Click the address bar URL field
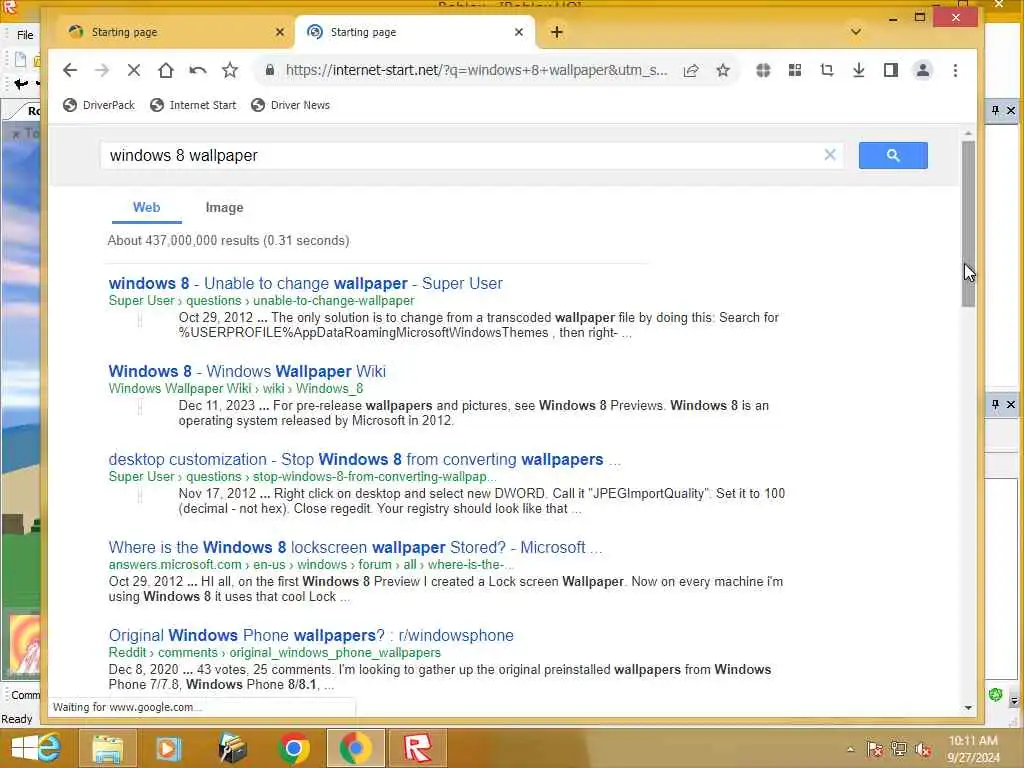1024x768 pixels. 477,70
